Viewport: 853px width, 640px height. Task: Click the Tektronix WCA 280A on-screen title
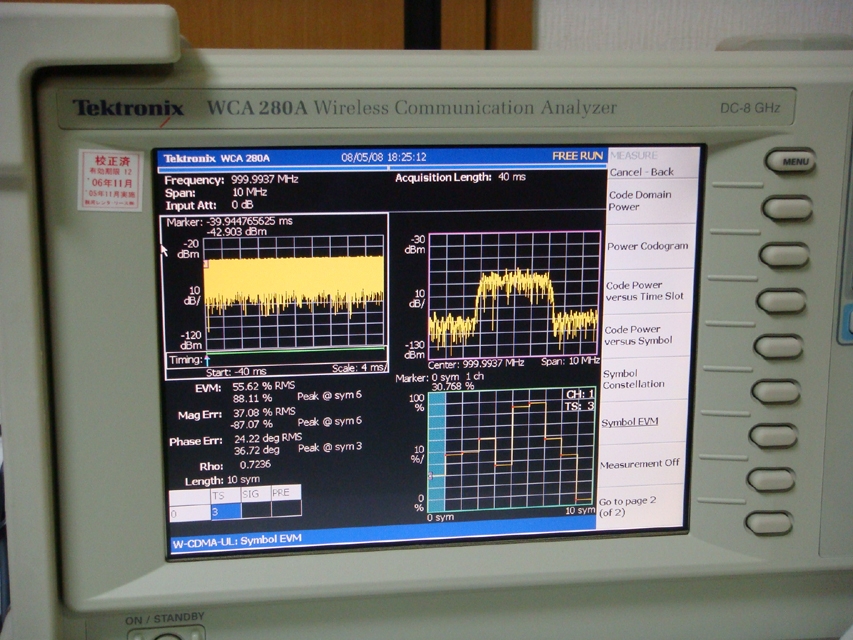[x=217, y=158]
